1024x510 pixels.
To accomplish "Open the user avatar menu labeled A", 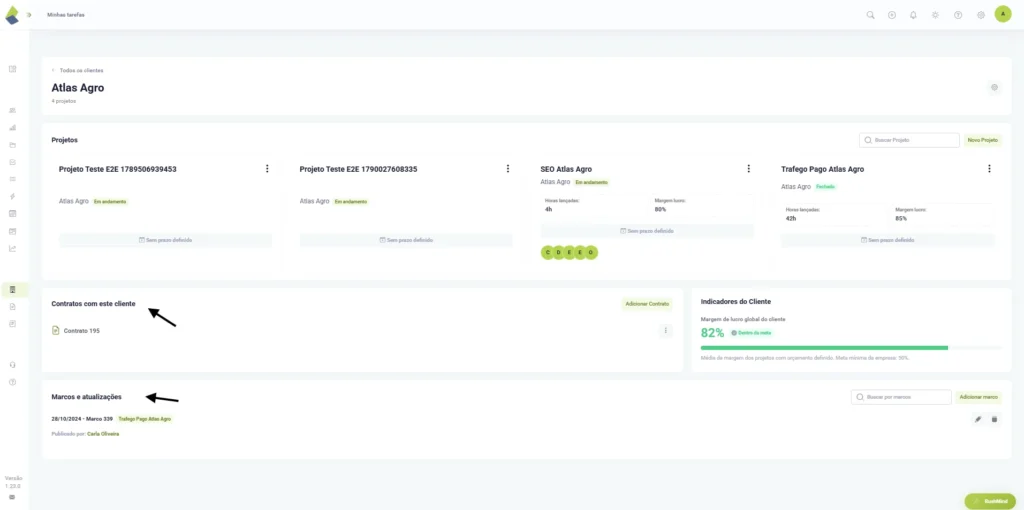I will tap(1002, 14).
